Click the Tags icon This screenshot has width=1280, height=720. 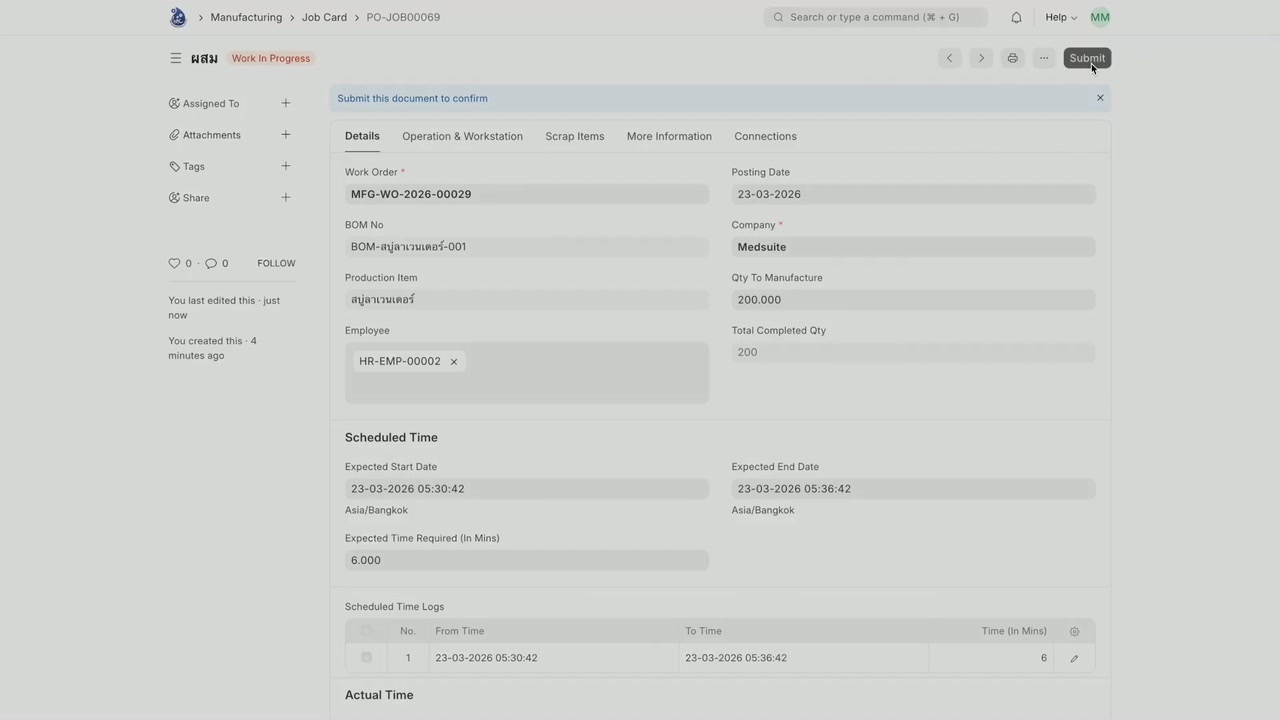[174, 166]
